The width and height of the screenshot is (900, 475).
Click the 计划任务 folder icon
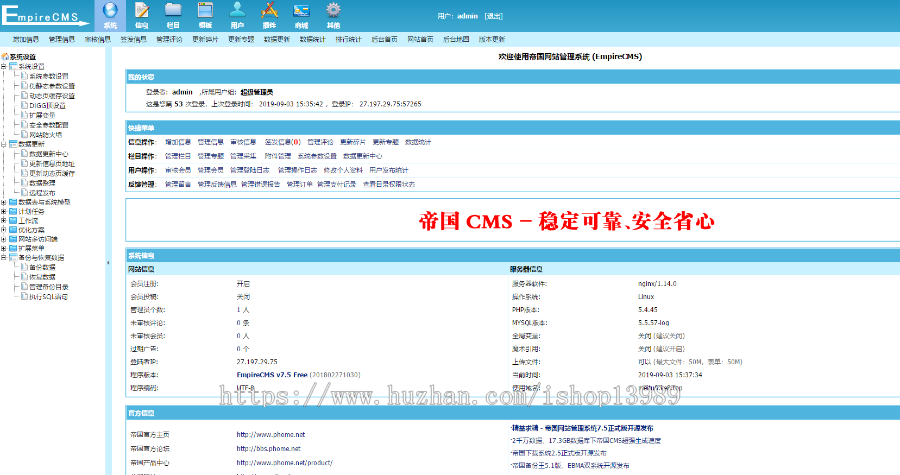pos(13,211)
